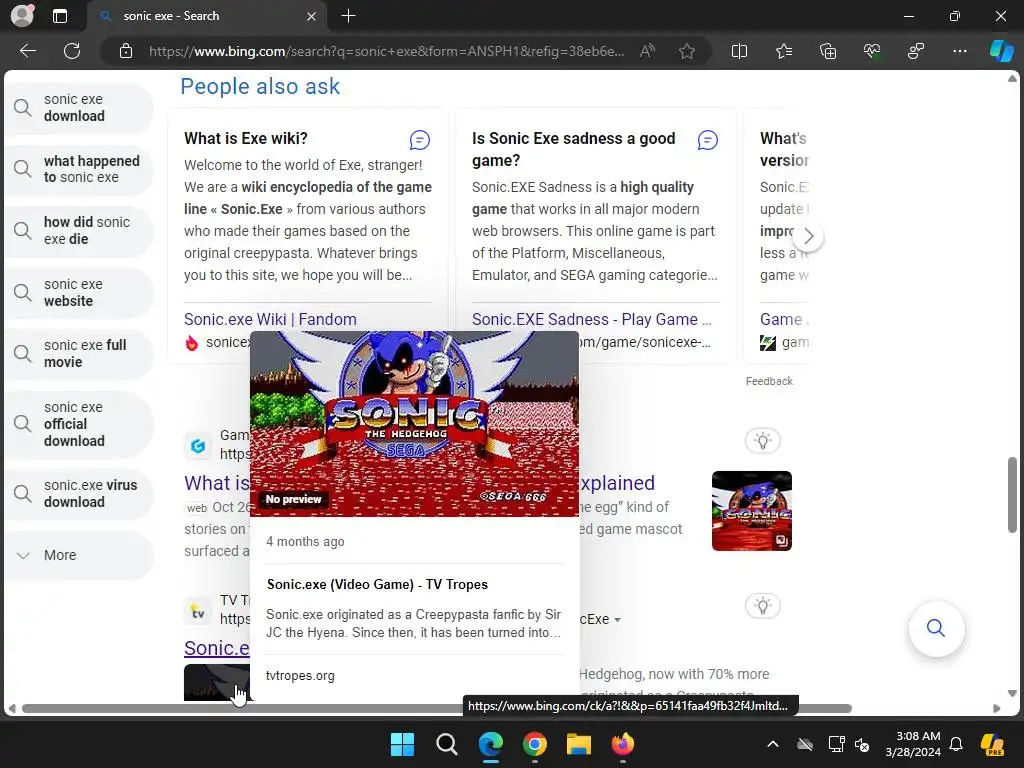Click the Feedback link

point(769,381)
